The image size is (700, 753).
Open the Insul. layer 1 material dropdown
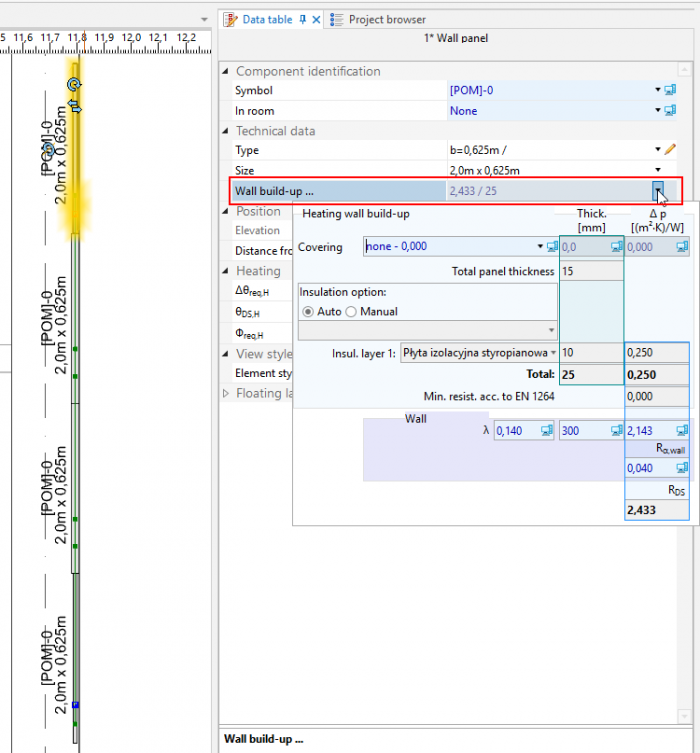coord(552,353)
